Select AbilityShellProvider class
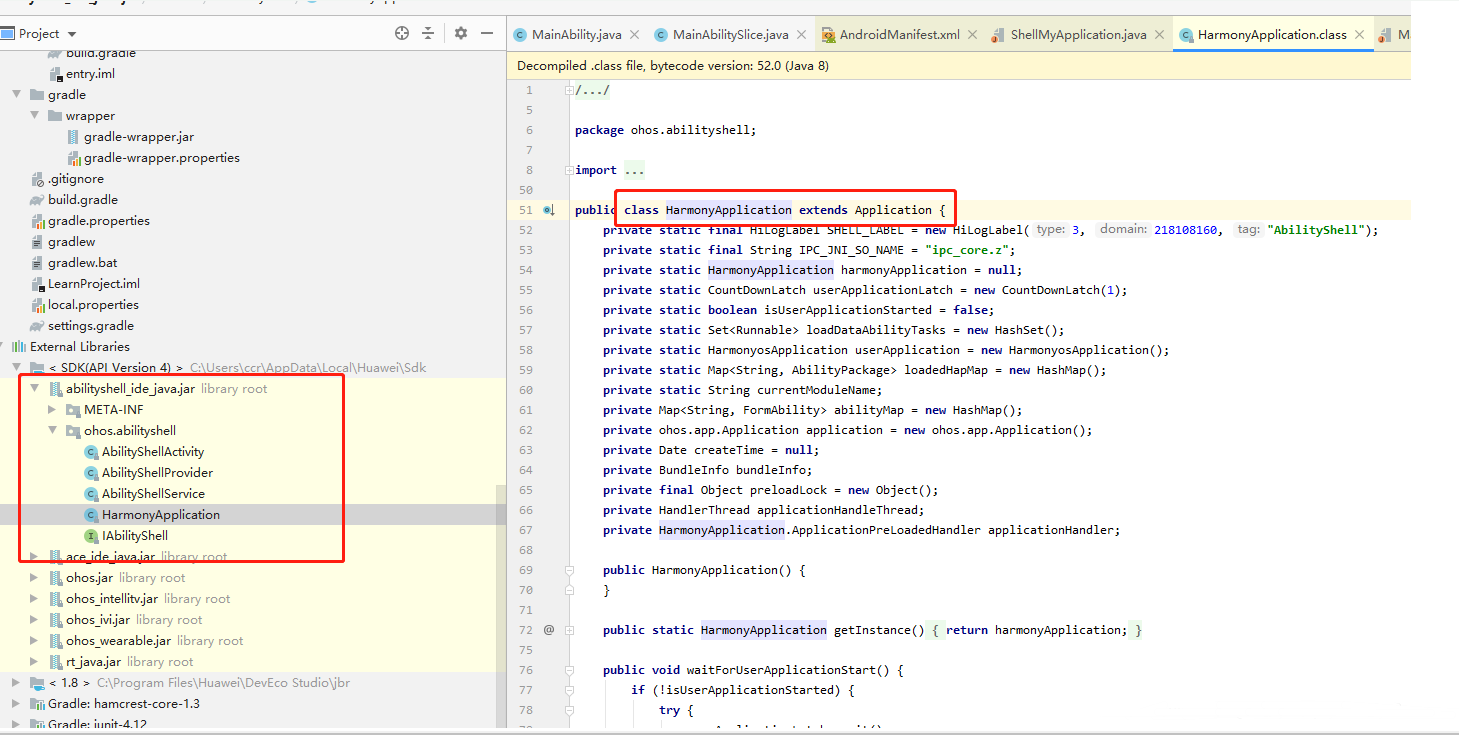1459x735 pixels. coord(157,473)
